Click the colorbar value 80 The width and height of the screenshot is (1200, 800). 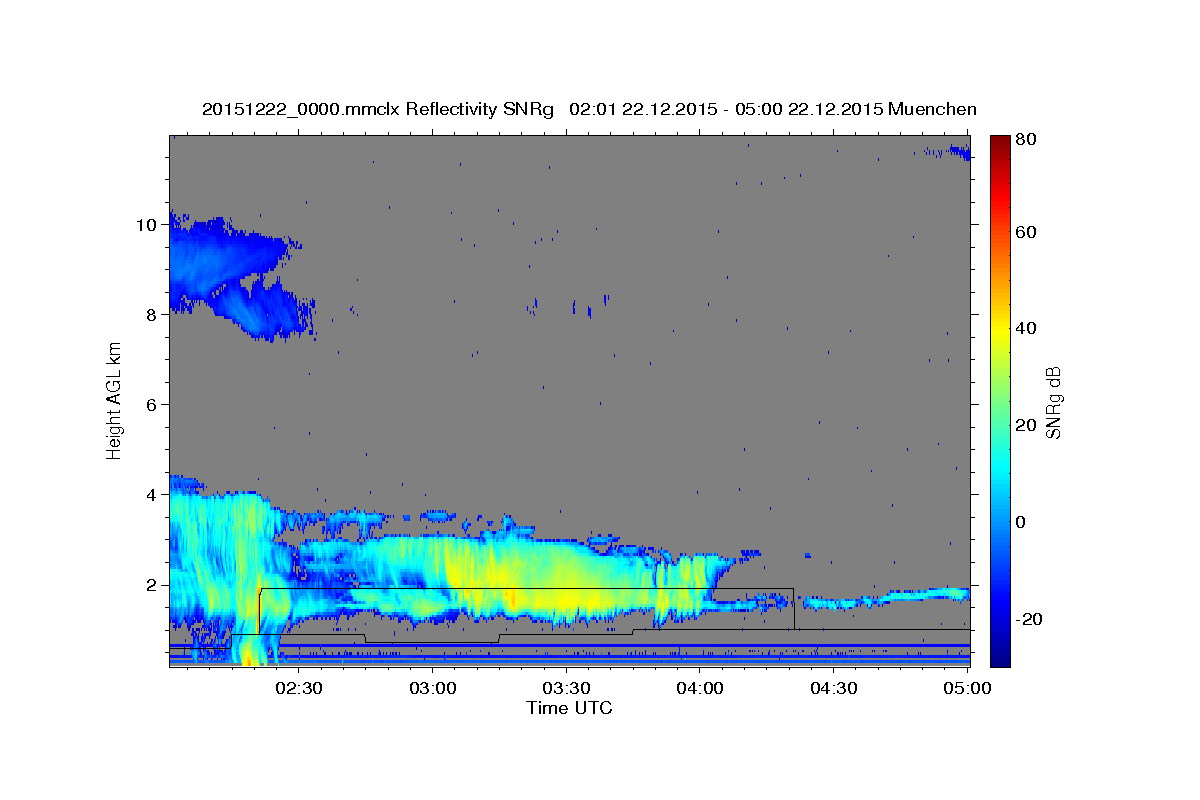pyautogui.click(x=1024, y=139)
